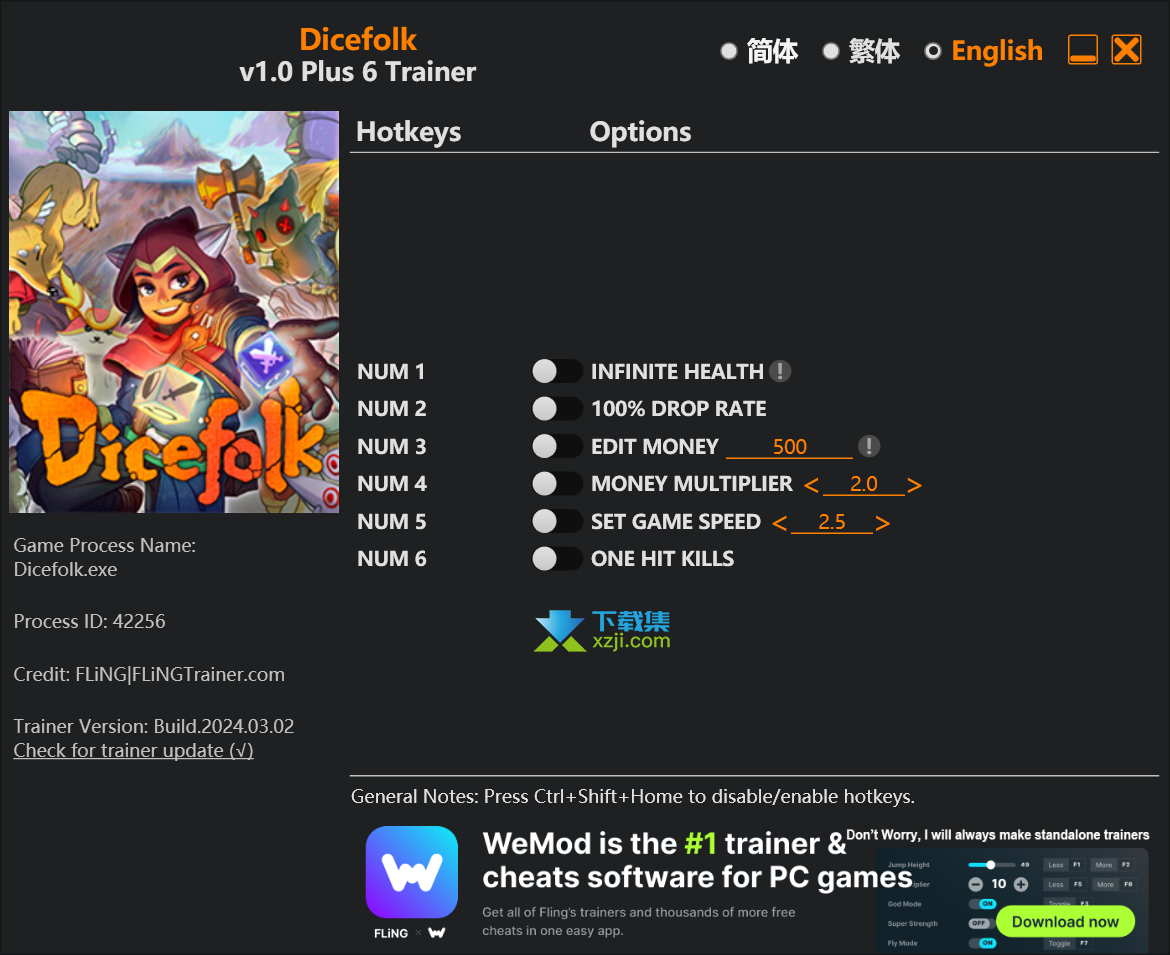
Task: Click the Edit Money value field
Action: click(789, 446)
